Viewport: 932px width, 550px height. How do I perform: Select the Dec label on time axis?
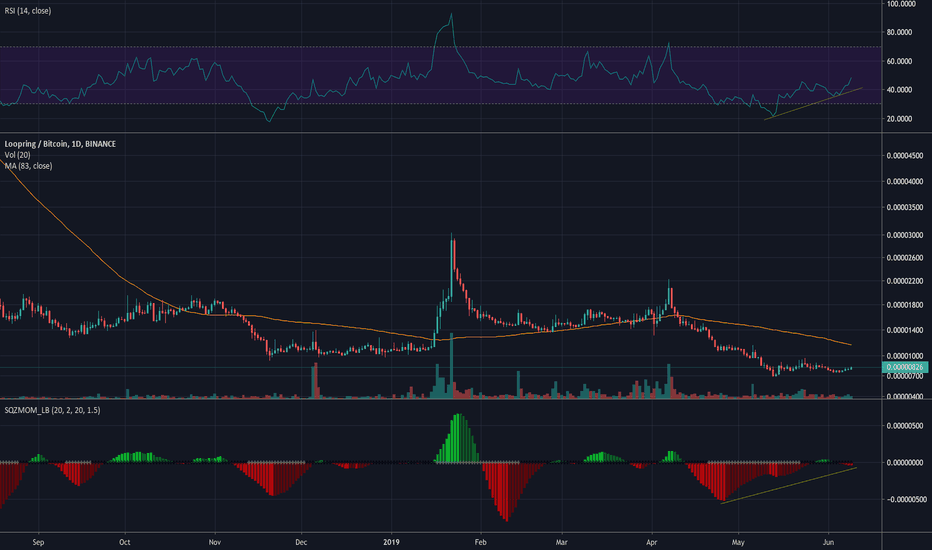pyautogui.click(x=301, y=542)
